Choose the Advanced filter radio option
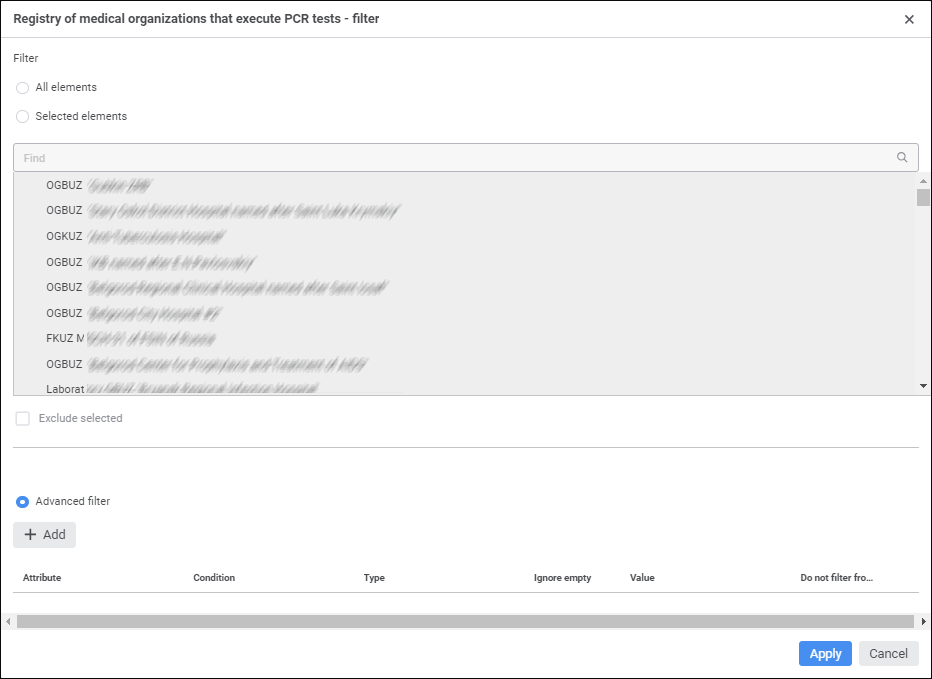The height and width of the screenshot is (679, 932). pyautogui.click(x=23, y=502)
